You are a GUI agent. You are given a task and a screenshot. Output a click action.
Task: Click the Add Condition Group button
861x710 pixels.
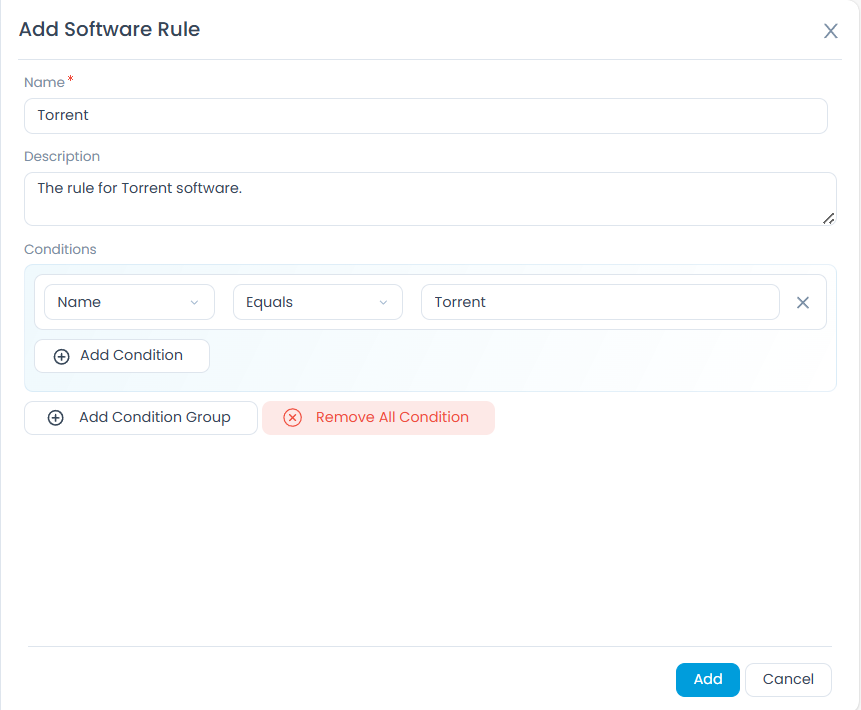coord(140,418)
